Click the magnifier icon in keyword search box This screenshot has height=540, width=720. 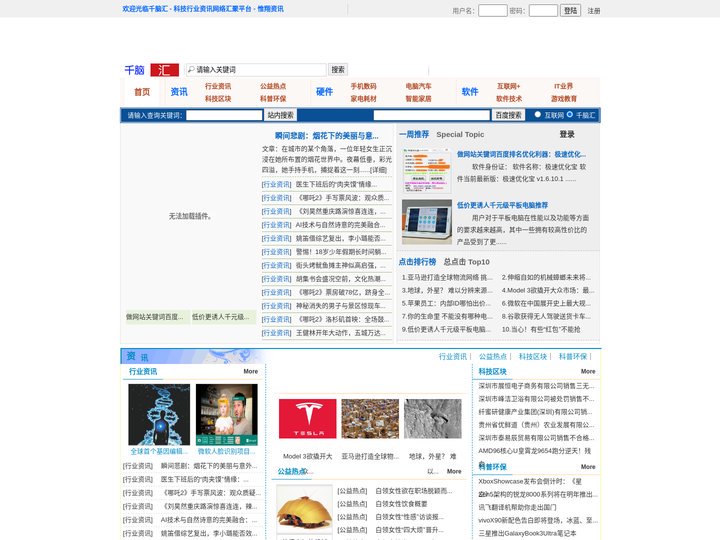click(x=191, y=69)
